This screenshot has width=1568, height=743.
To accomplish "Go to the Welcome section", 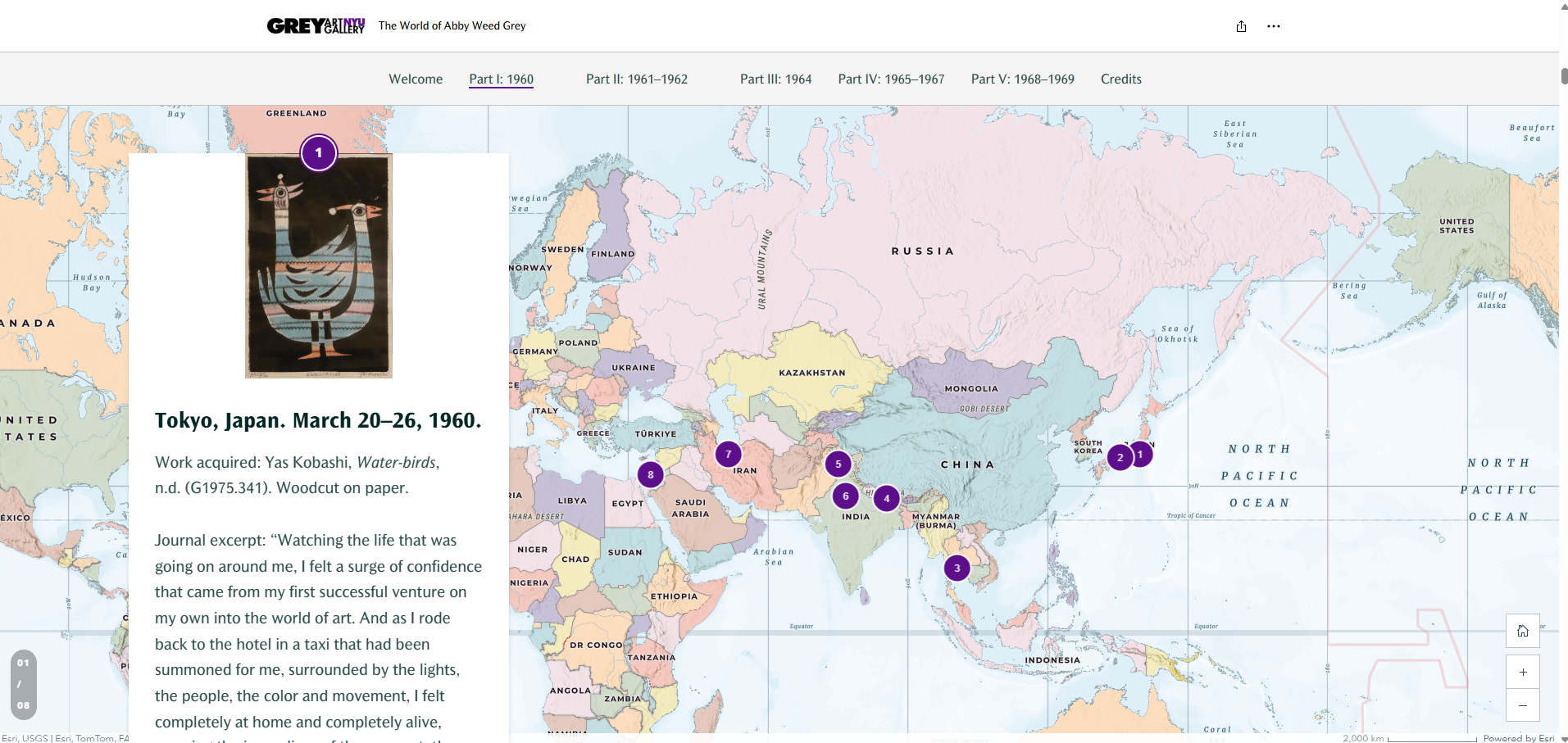I will coord(416,79).
